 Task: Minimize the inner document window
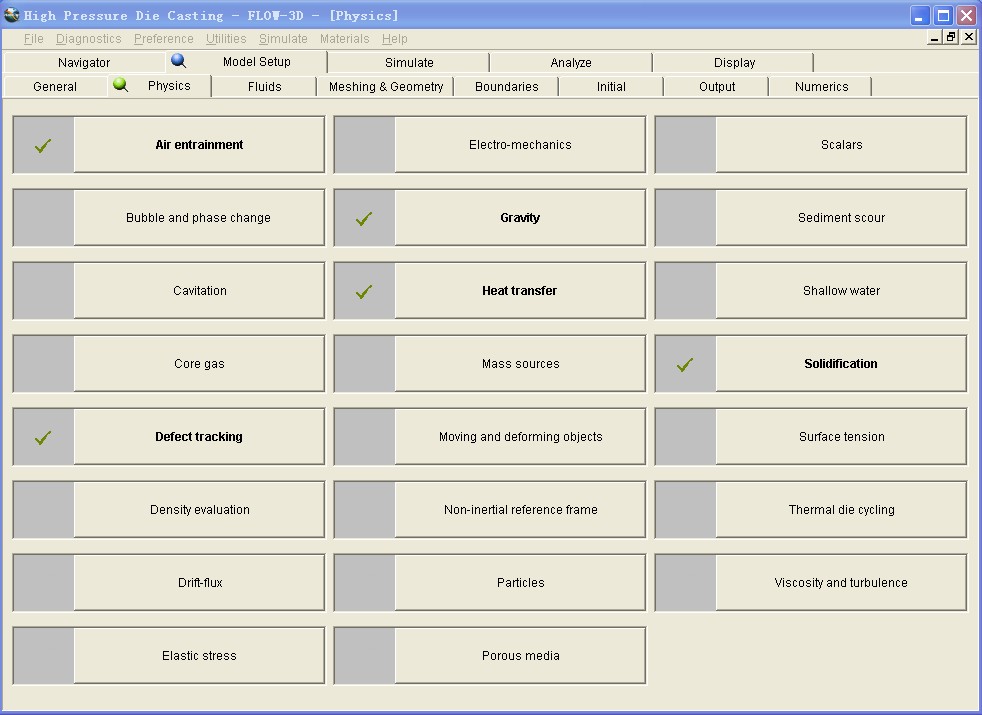pos(934,37)
